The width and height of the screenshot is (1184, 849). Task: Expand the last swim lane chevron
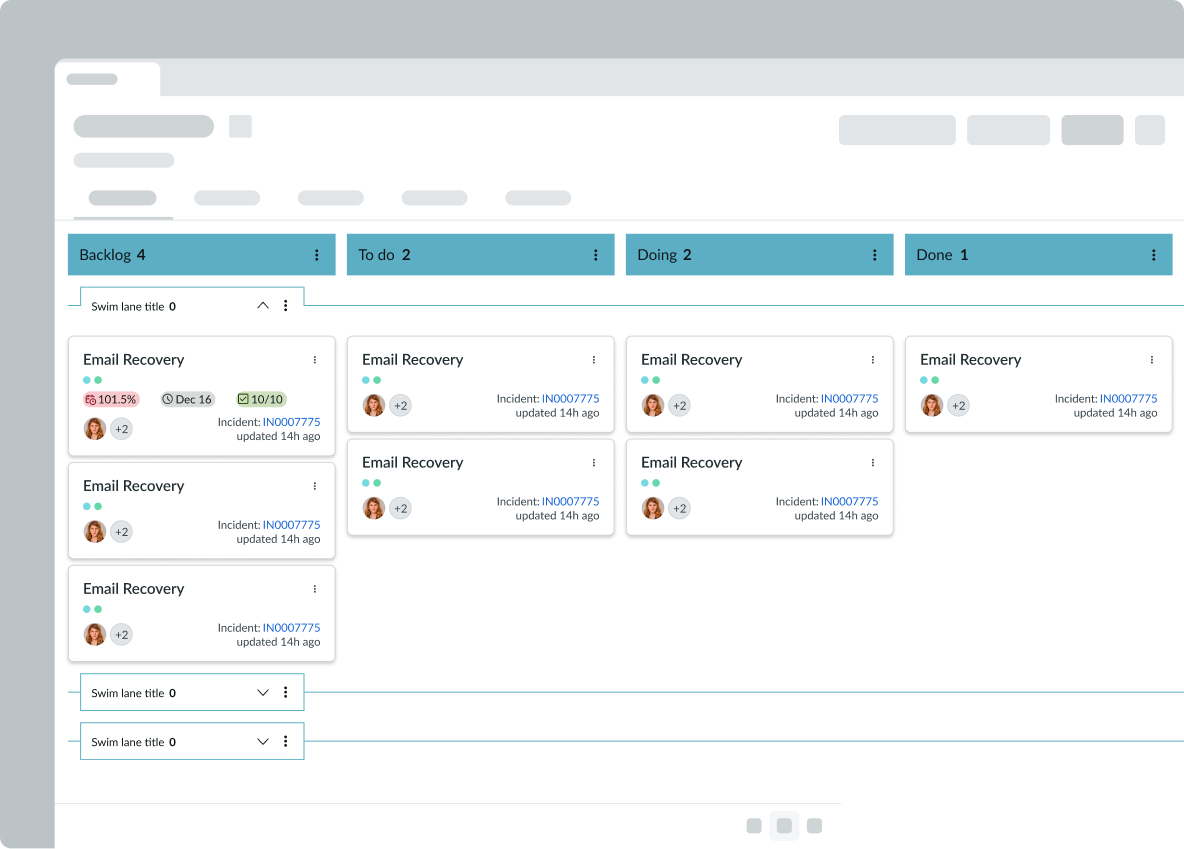point(263,741)
